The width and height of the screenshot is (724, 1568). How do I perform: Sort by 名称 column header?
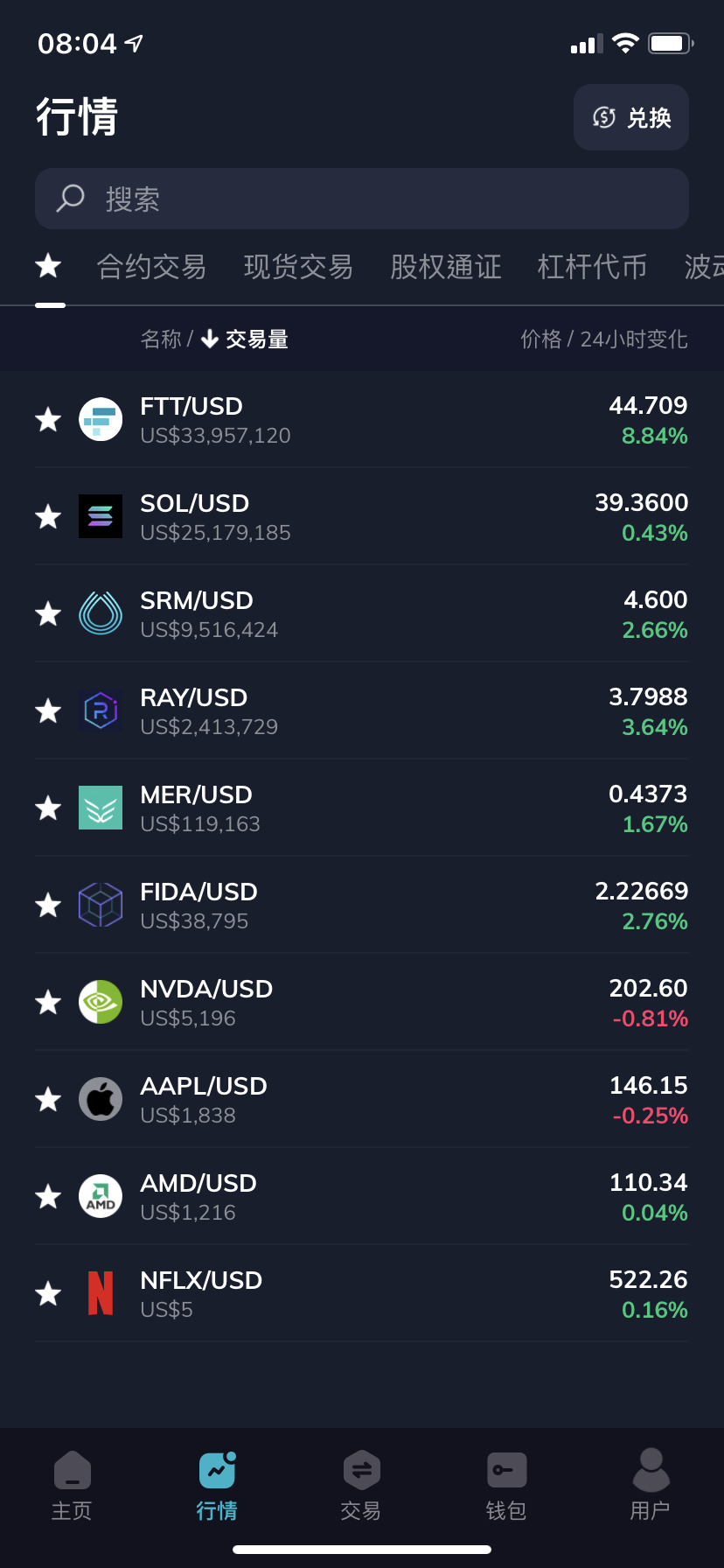(161, 339)
